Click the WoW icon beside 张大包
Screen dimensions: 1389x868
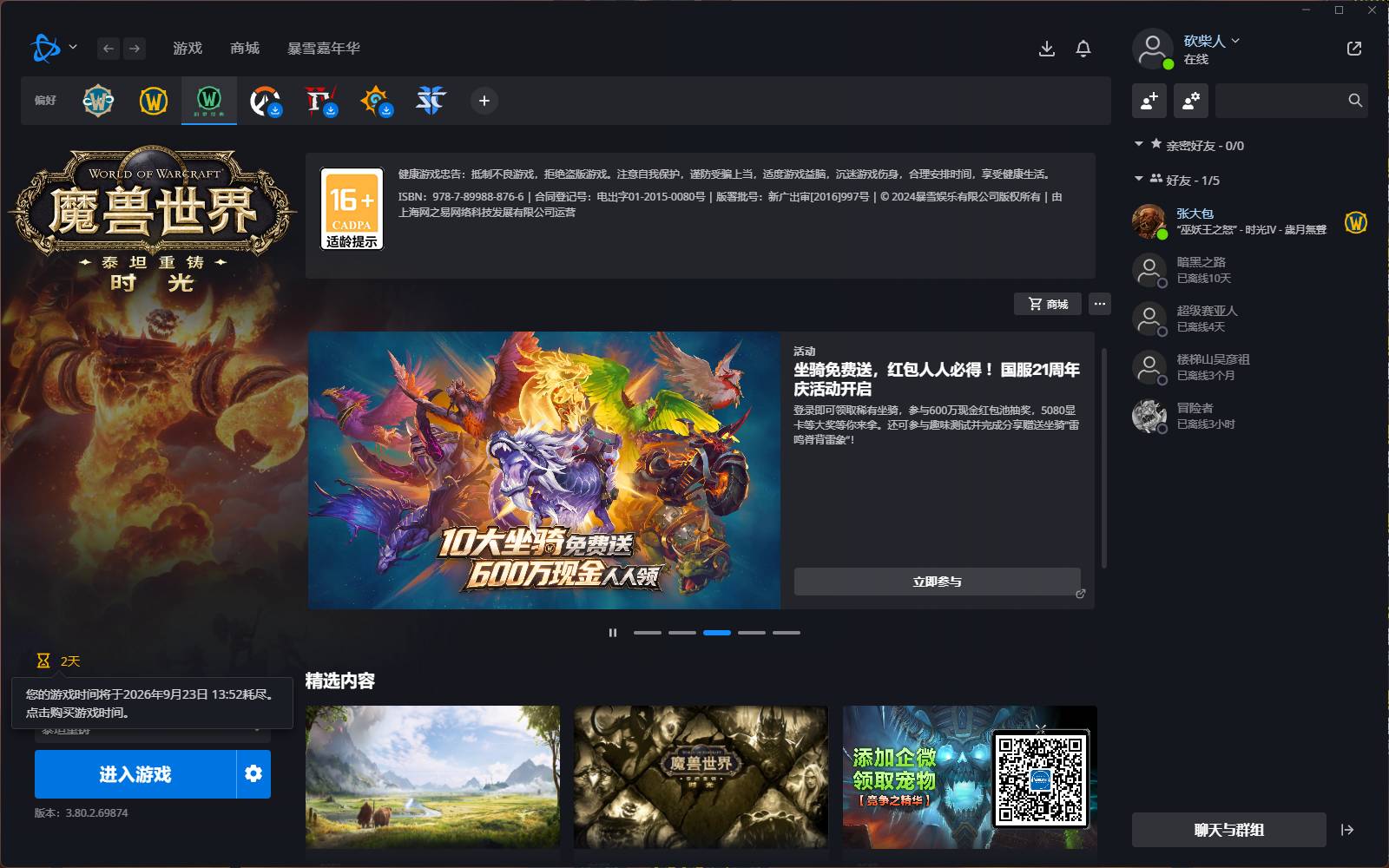click(1356, 222)
